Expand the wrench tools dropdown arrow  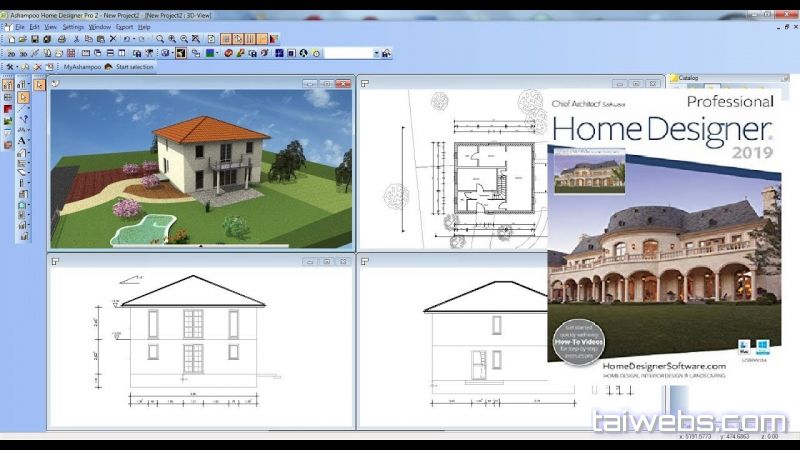click(17, 67)
